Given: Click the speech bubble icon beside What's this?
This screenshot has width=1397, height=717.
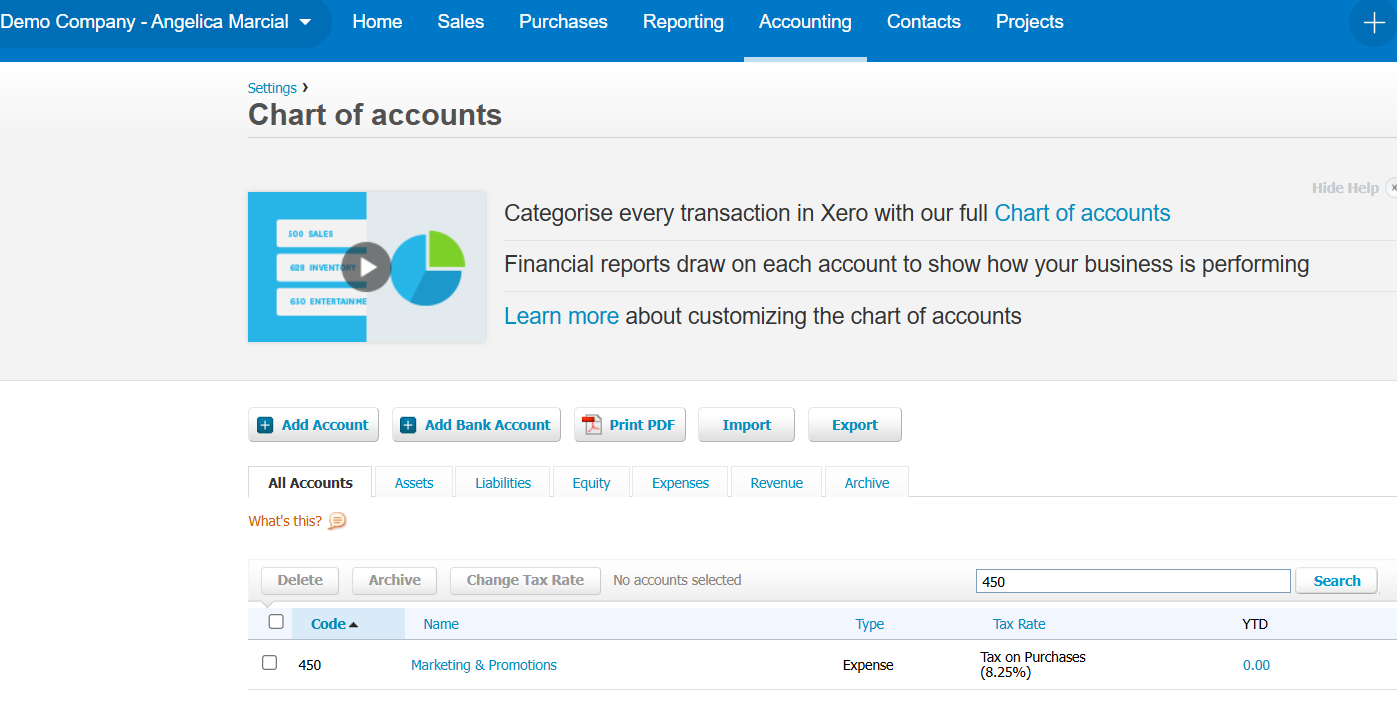Looking at the screenshot, I should tap(337, 521).
